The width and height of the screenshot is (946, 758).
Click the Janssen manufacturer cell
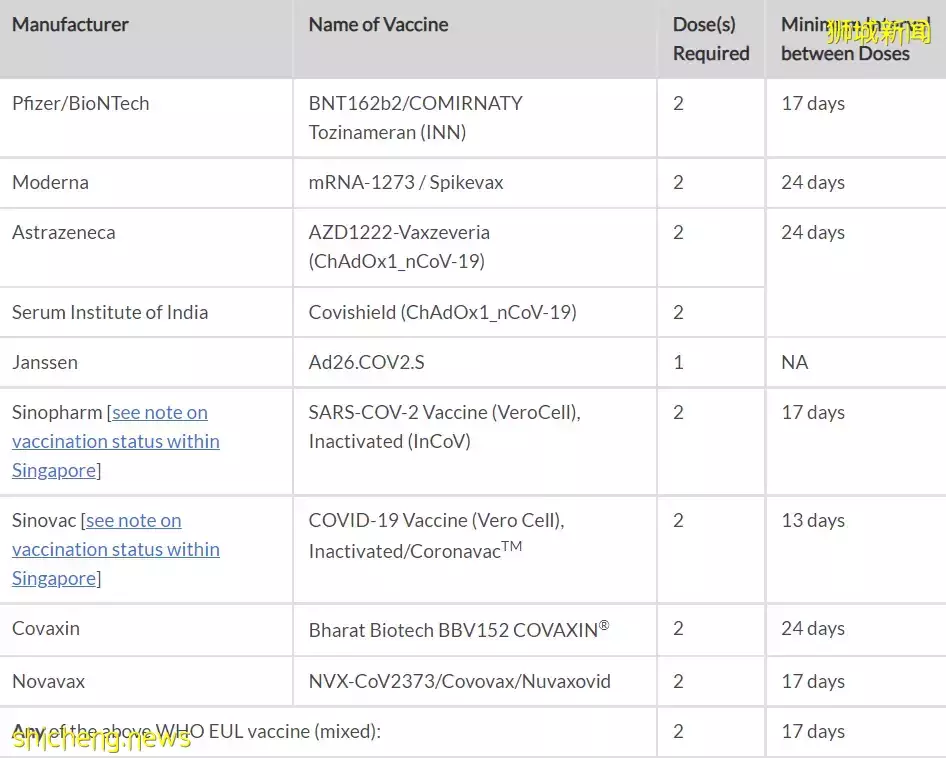(45, 363)
